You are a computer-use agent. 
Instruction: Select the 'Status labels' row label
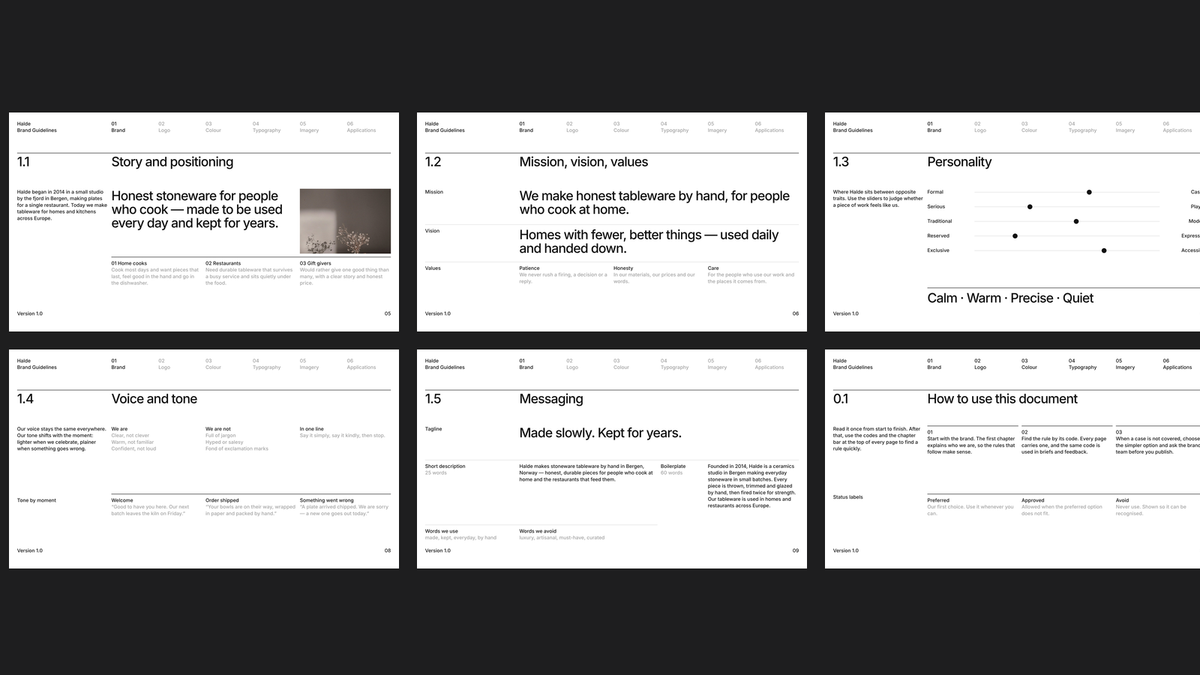pyautogui.click(x=848, y=497)
